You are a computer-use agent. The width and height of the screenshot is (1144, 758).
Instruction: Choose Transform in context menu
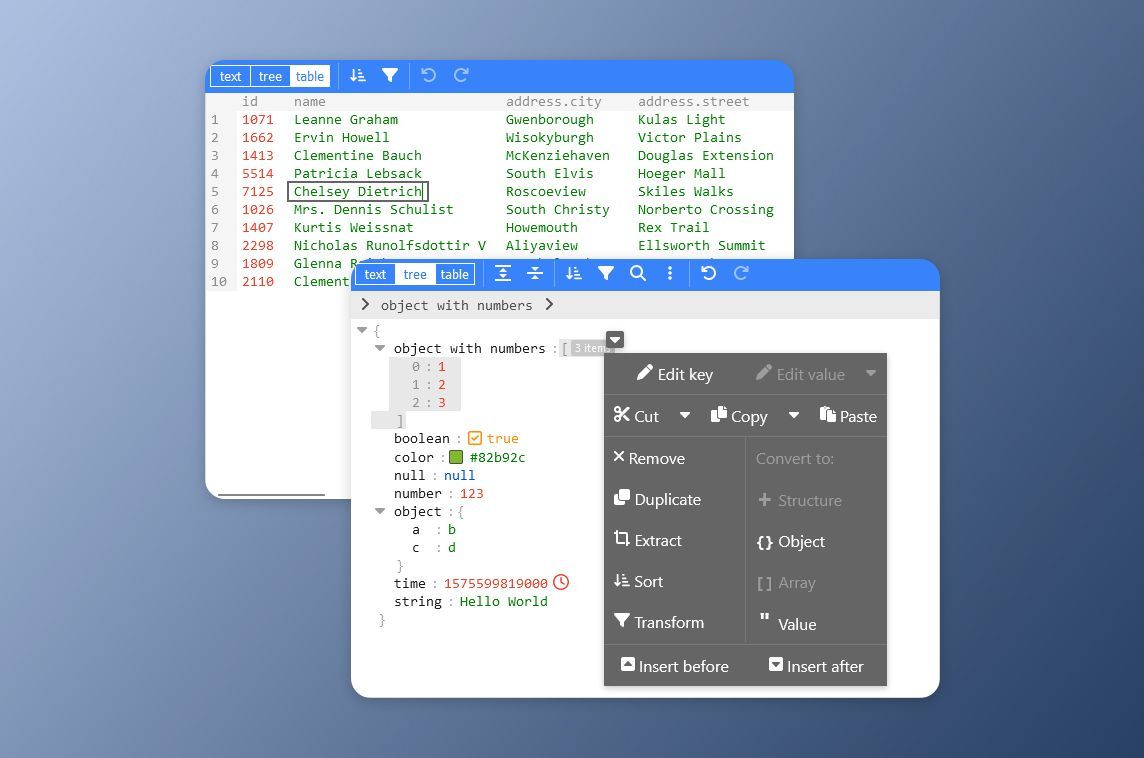659,622
